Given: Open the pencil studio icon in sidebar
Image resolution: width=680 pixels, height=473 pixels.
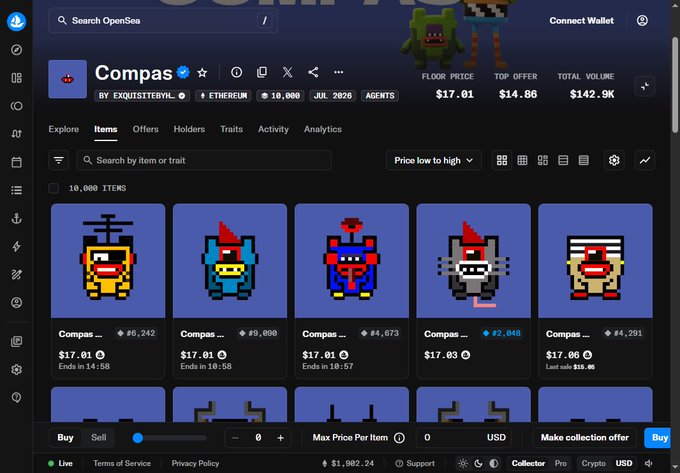Looking at the screenshot, I should 16,274.
